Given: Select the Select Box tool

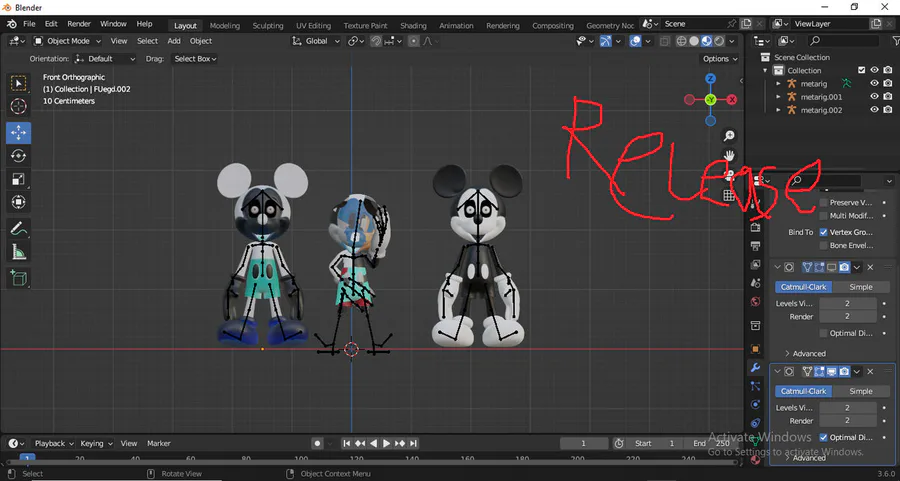Looking at the screenshot, I should click(x=18, y=83).
